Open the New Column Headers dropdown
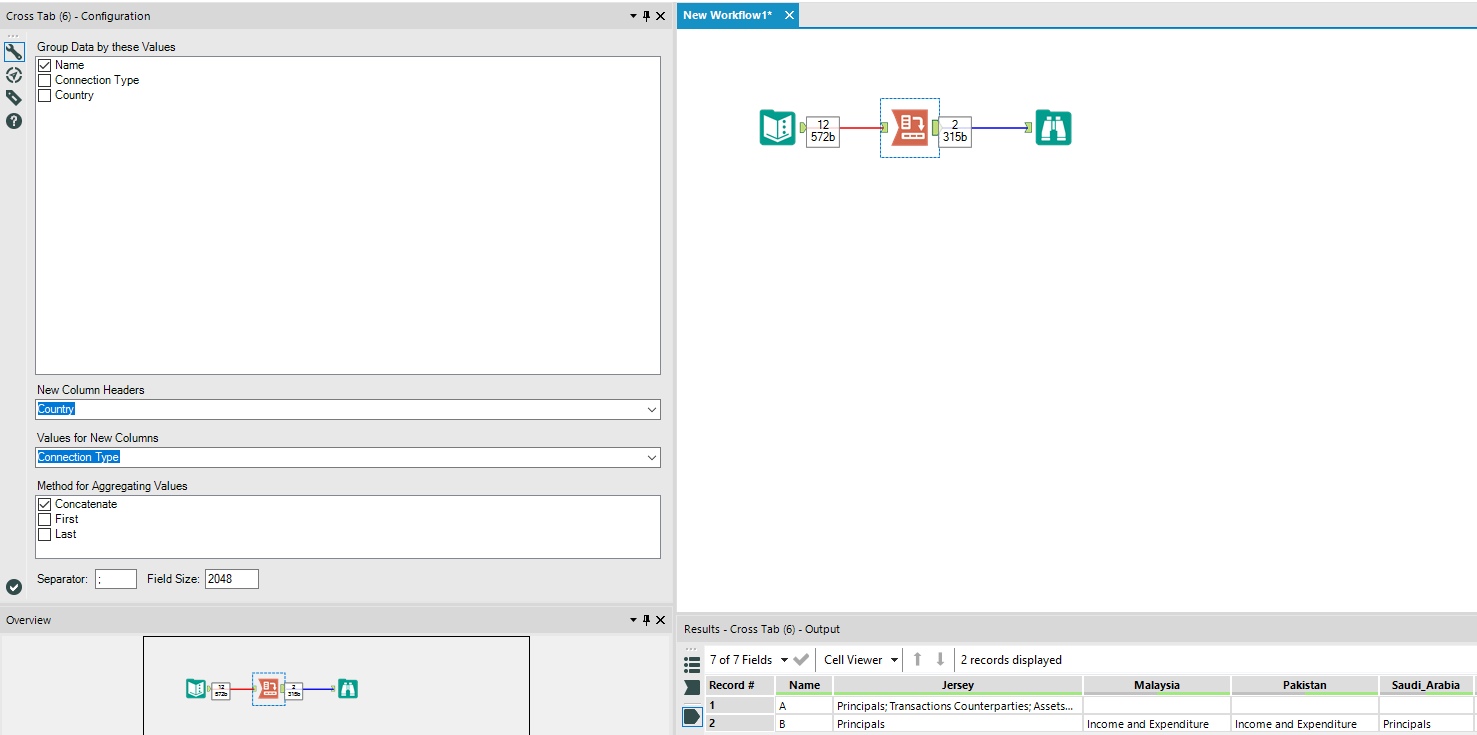1477x735 pixels. click(x=652, y=409)
